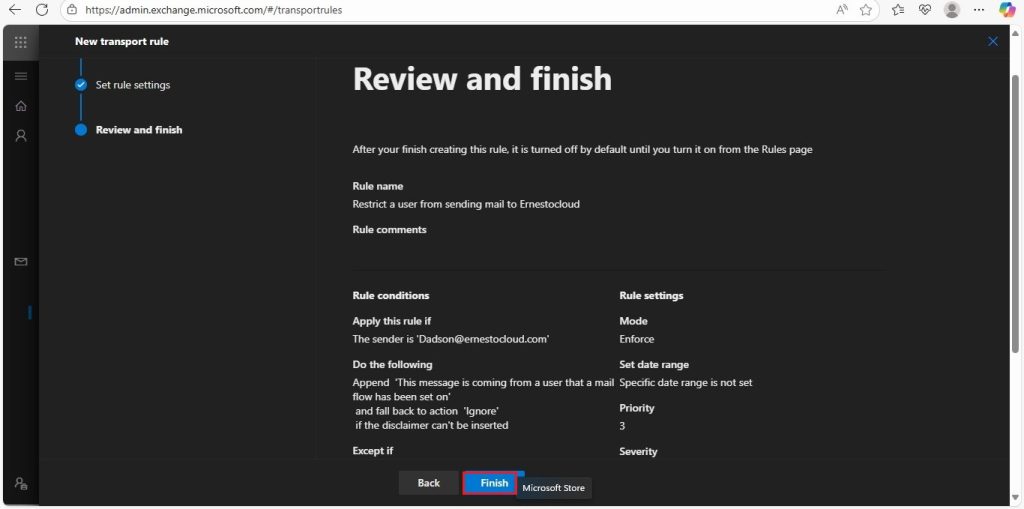The image size is (1024, 509).
Task: Add page to favorites star icon
Action: (x=866, y=10)
